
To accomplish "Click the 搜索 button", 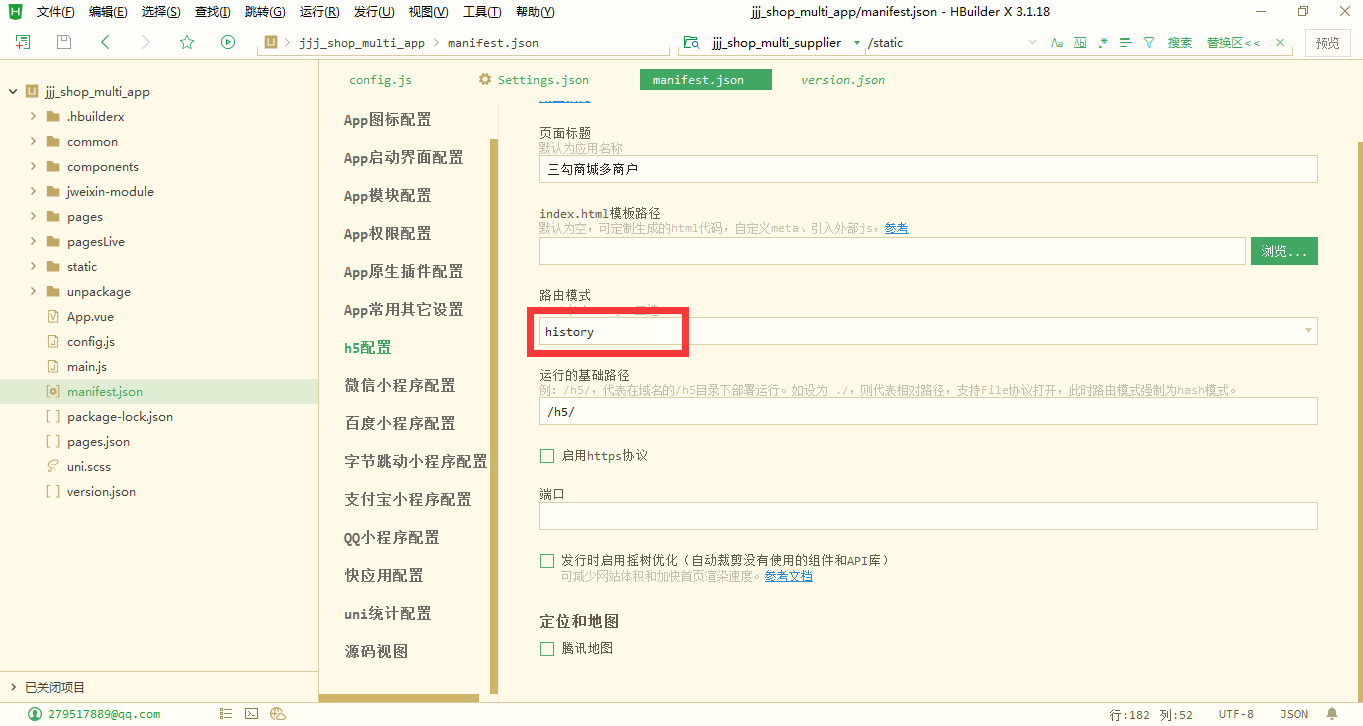I will [x=1180, y=43].
